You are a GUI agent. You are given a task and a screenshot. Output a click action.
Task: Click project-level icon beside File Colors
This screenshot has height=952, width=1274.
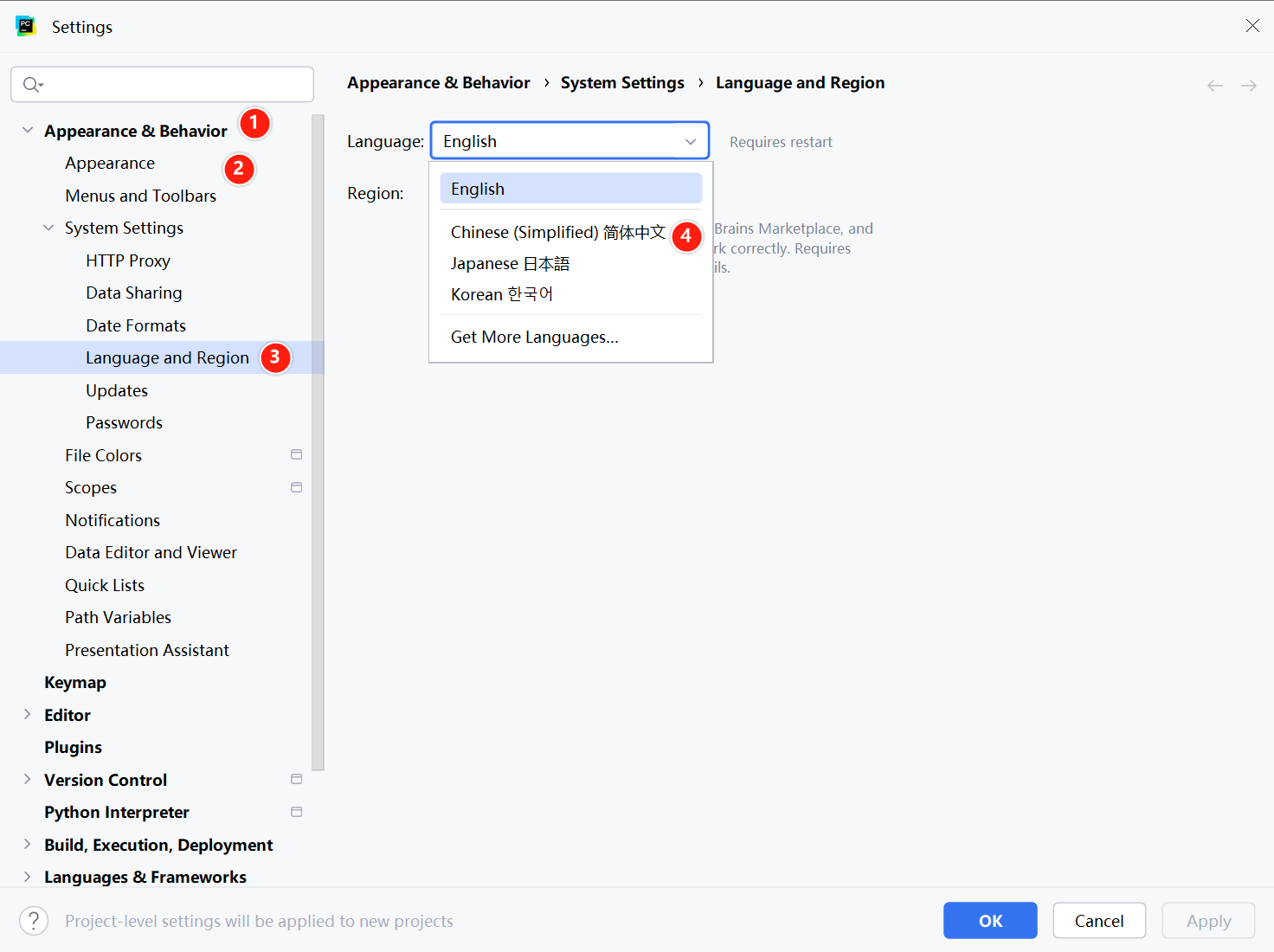coord(297,455)
